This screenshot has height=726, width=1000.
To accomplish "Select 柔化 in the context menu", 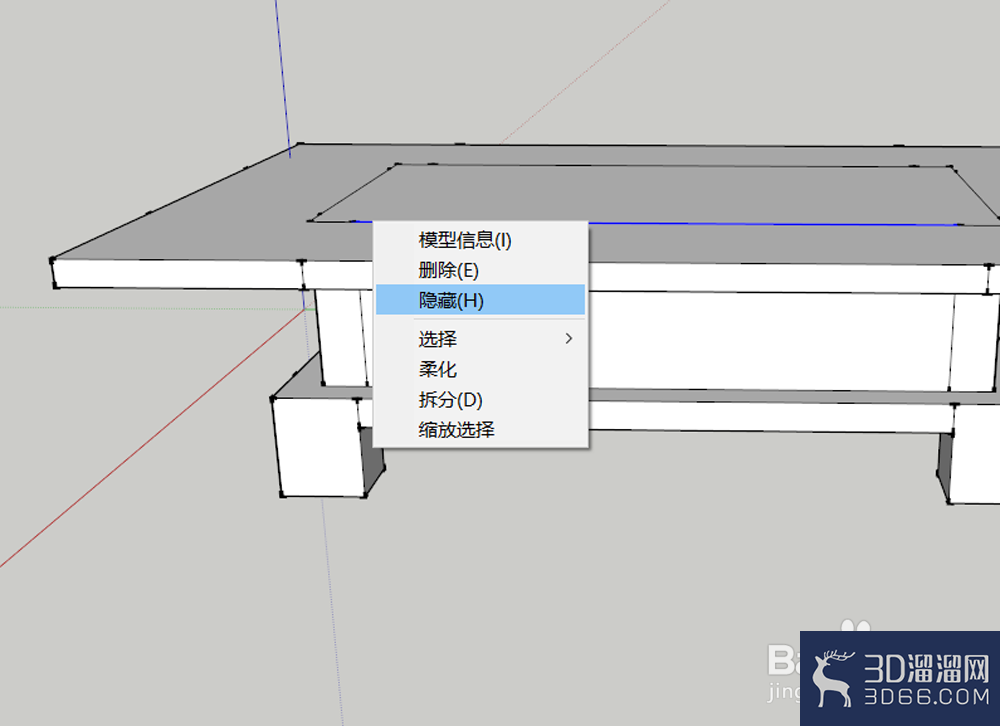I will click(480, 369).
